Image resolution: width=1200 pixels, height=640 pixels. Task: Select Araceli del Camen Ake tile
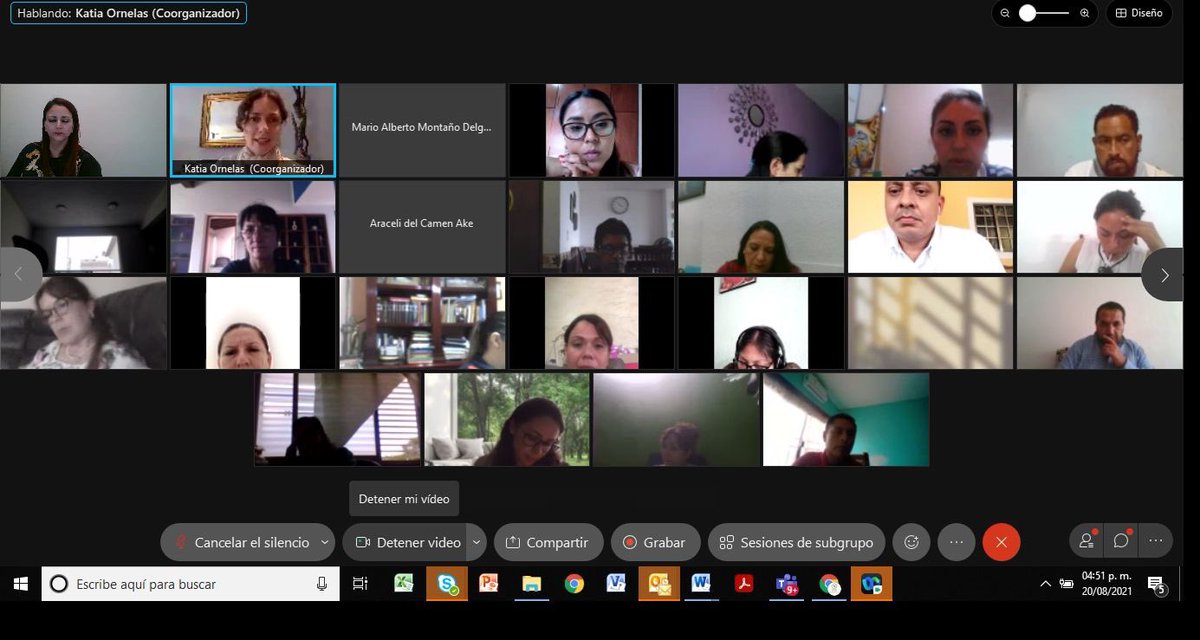coord(422,227)
